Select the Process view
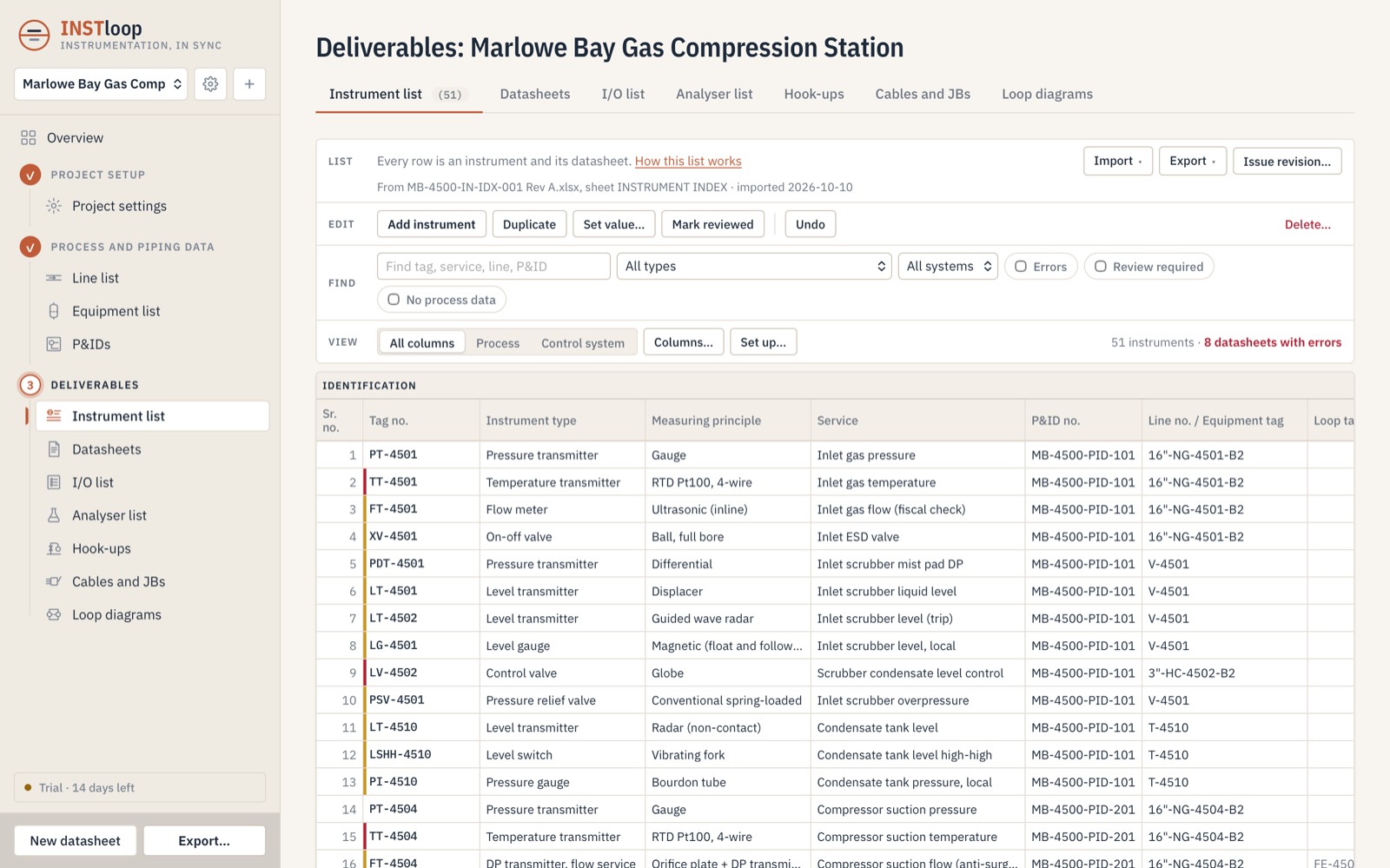The image size is (1390, 868). (x=498, y=342)
